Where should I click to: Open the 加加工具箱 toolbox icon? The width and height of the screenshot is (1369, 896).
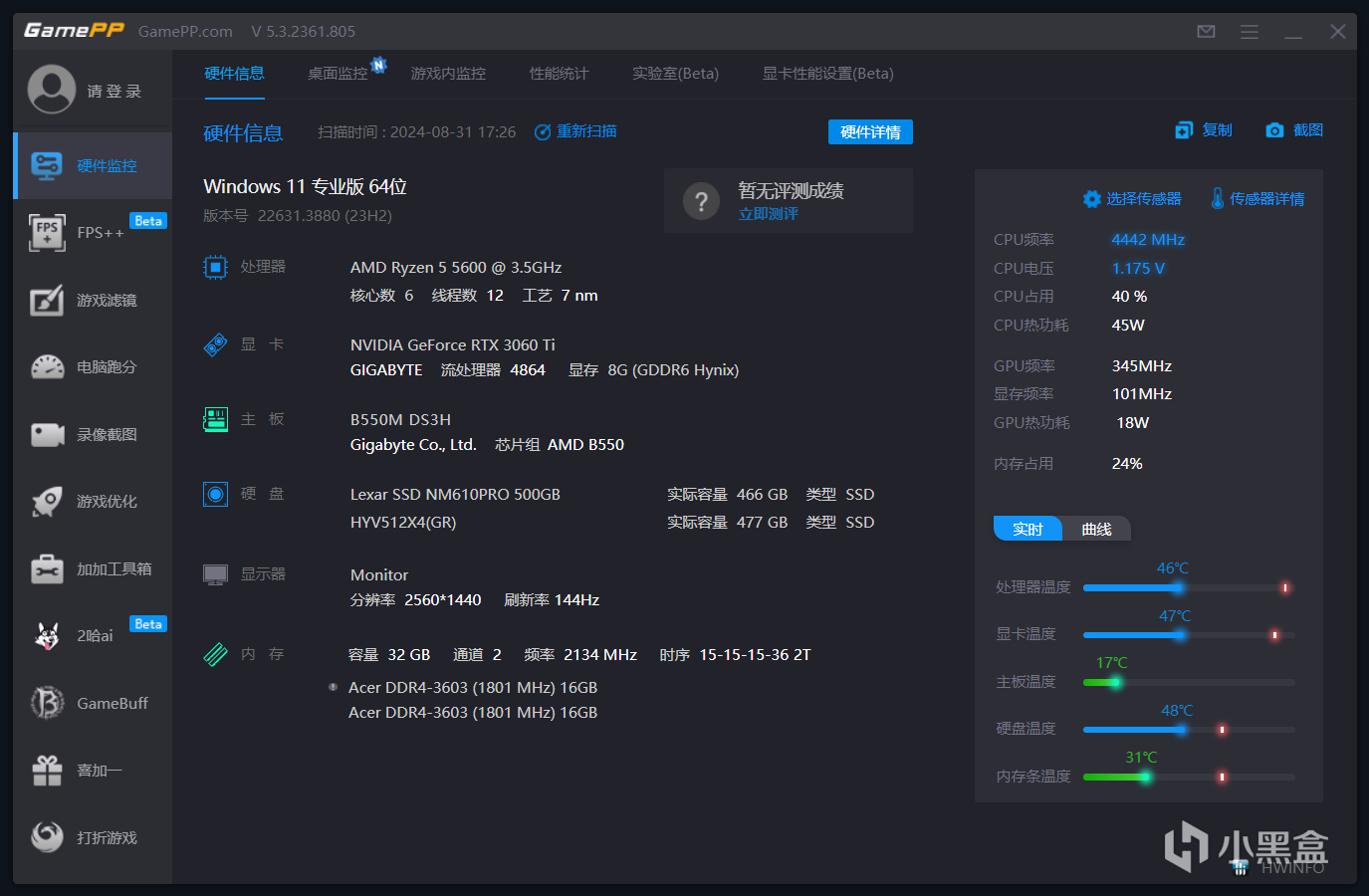coord(47,568)
